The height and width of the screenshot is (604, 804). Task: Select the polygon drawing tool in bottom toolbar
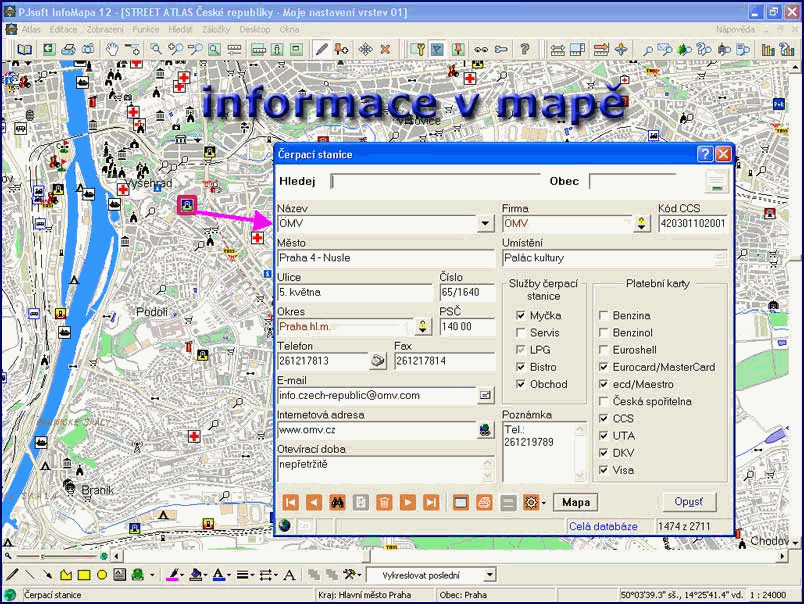click(66, 575)
